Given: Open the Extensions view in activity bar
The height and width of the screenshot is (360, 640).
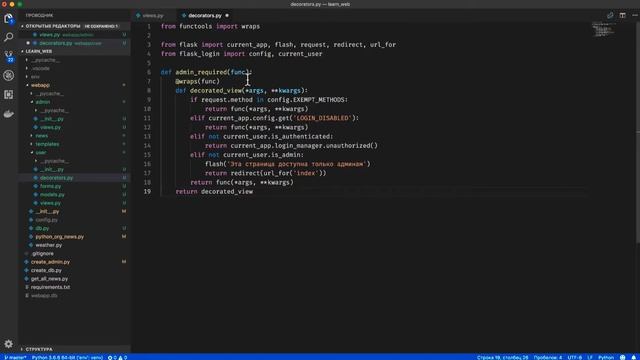Looking at the screenshot, I should (x=9, y=94).
